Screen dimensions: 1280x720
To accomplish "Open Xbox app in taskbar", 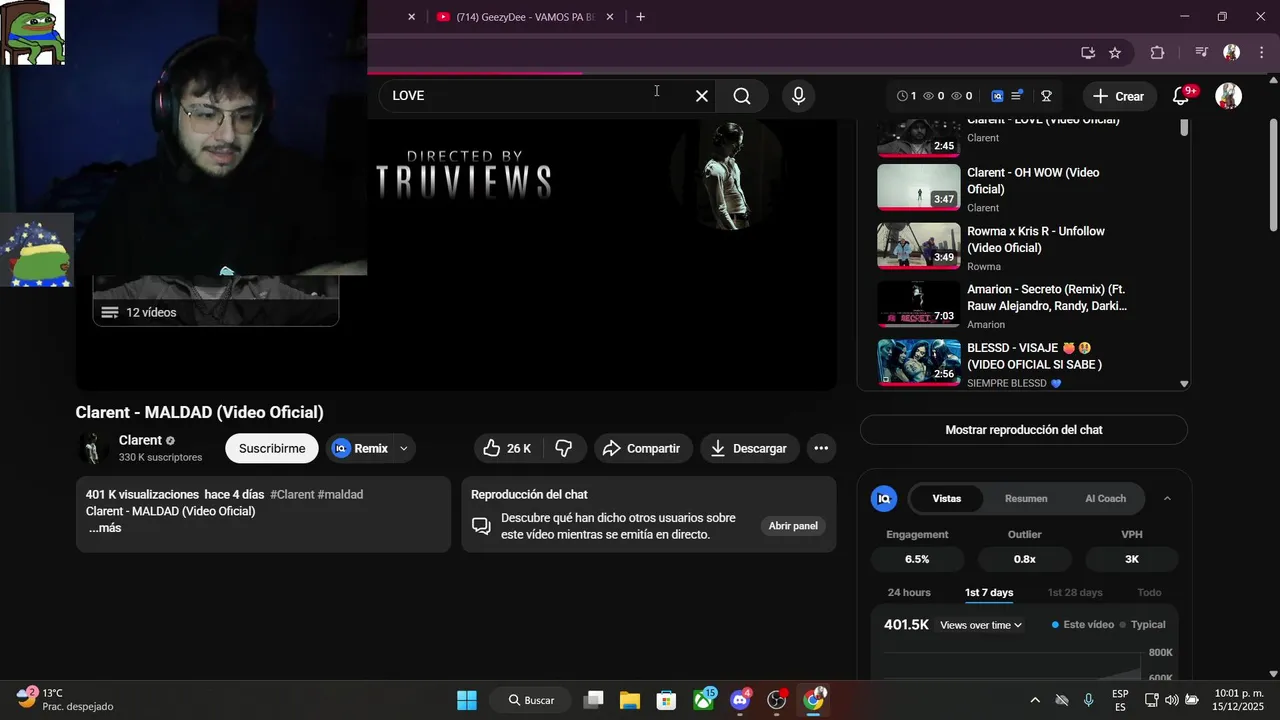I will (x=704, y=700).
